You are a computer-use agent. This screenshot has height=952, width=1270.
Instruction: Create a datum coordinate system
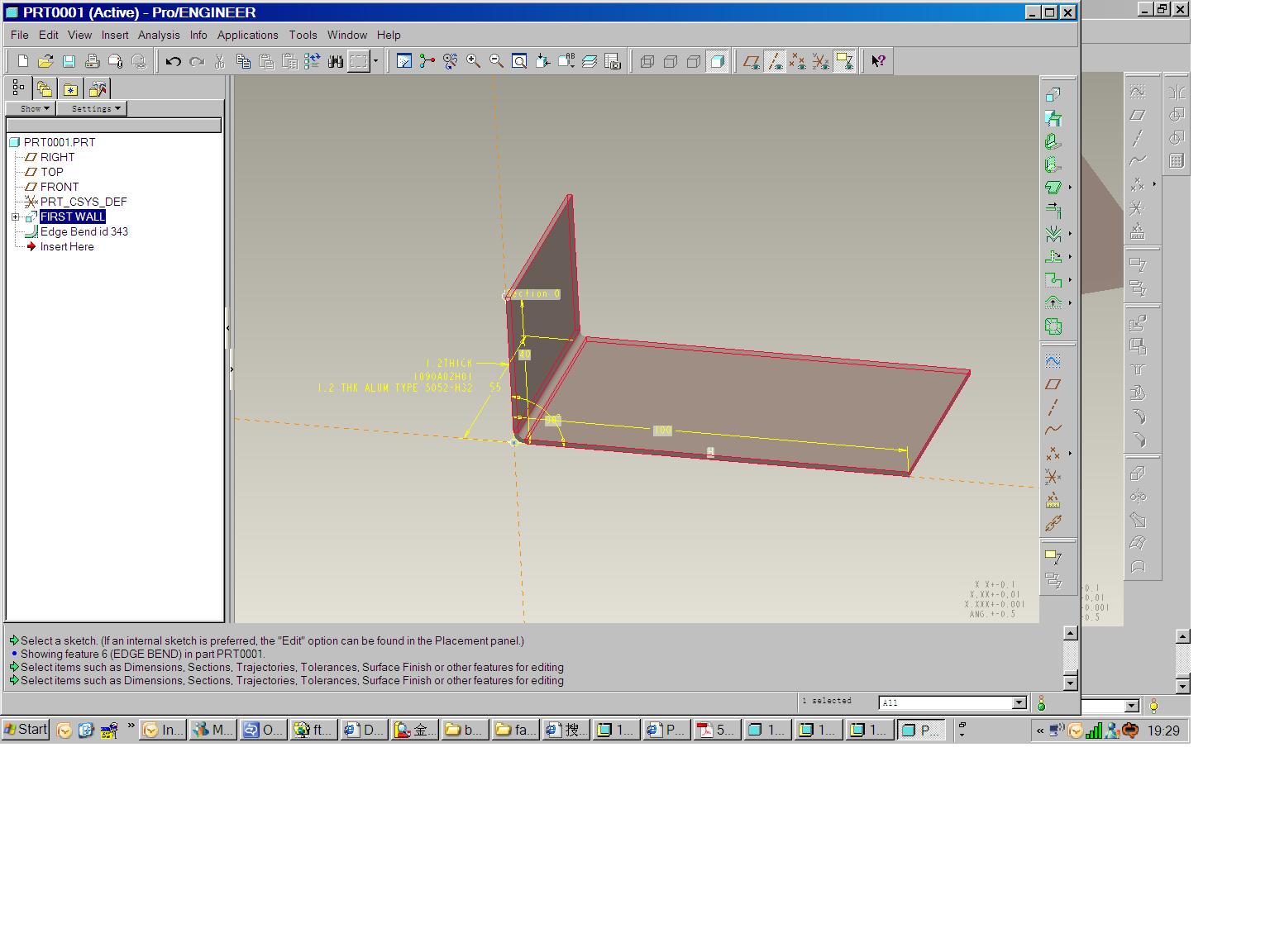pyautogui.click(x=1053, y=477)
